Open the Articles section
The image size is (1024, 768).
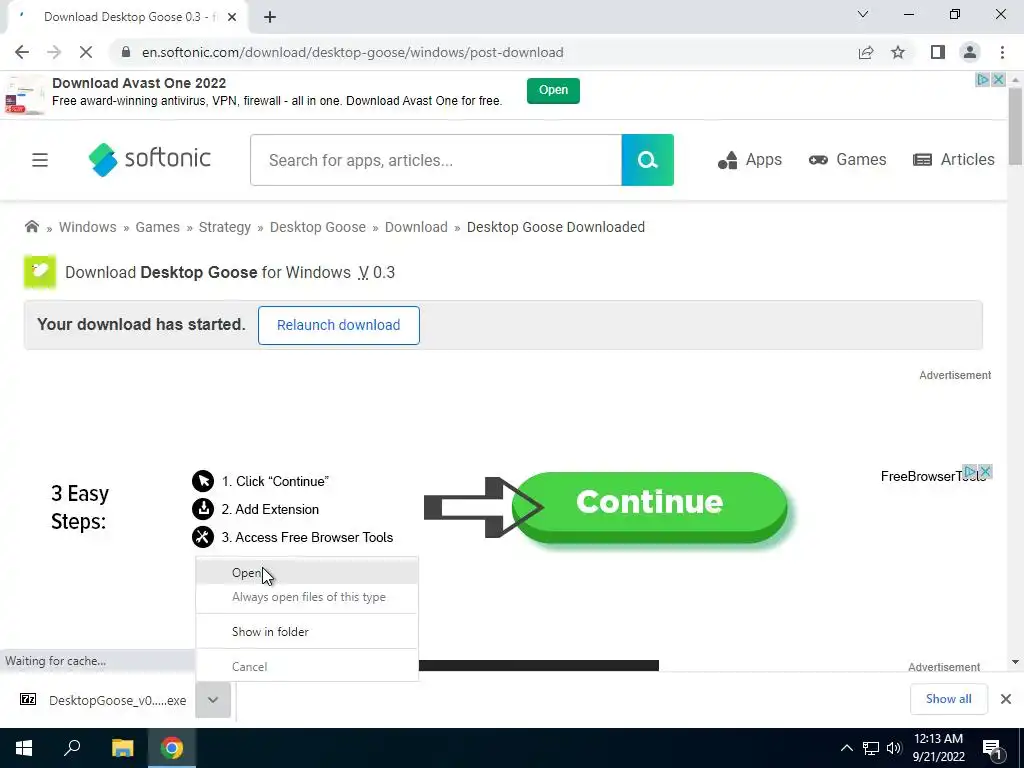click(x=953, y=160)
